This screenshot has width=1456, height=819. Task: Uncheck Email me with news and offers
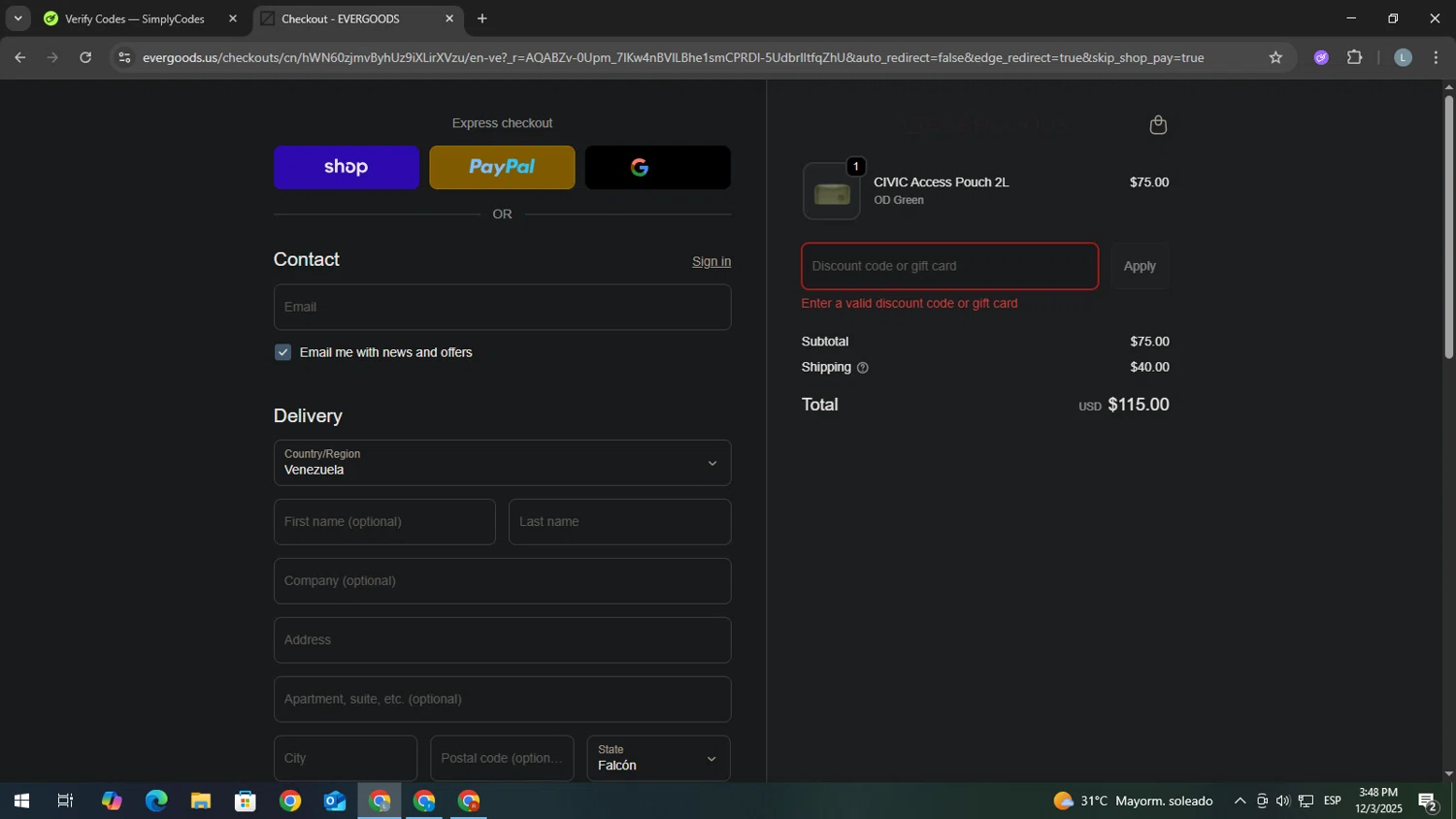pos(282,352)
